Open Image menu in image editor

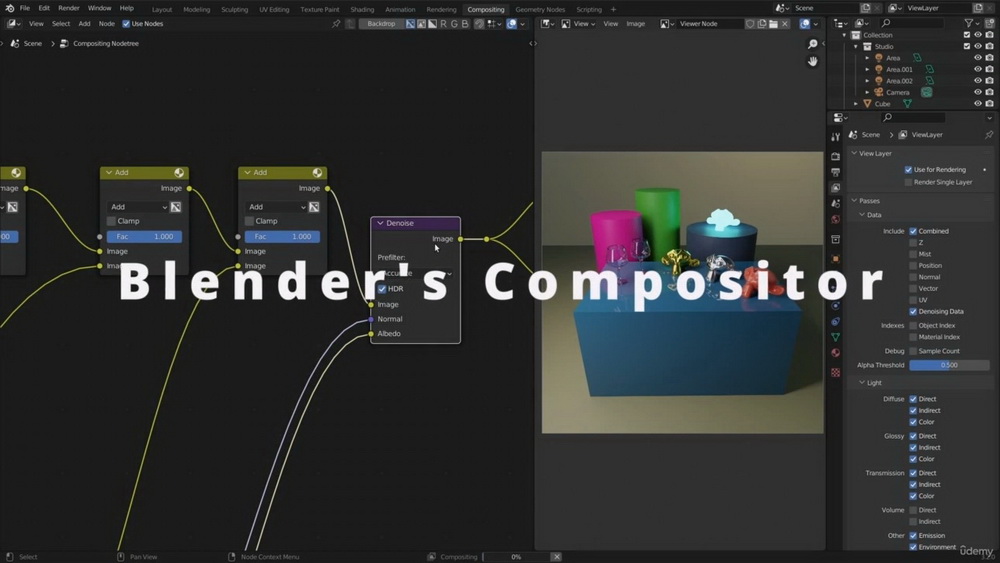[635, 24]
